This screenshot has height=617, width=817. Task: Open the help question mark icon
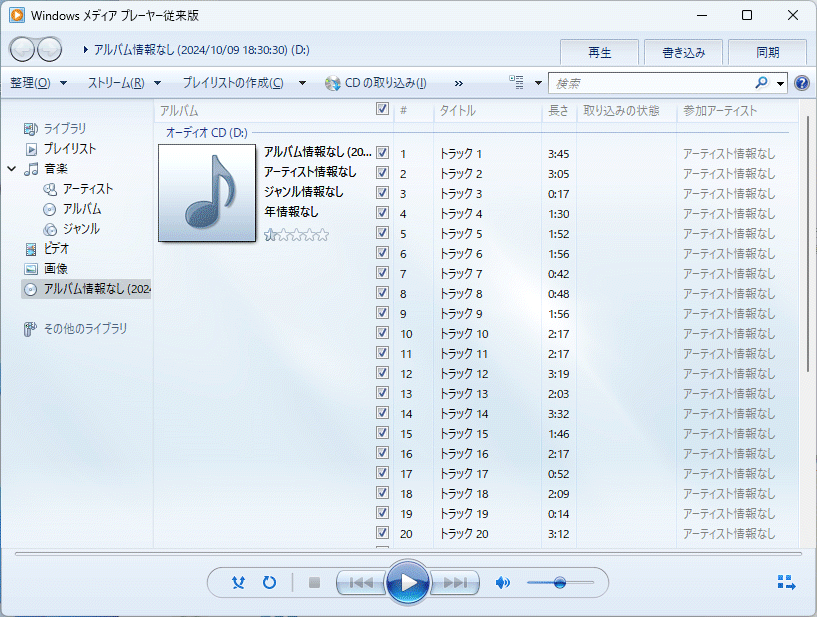tap(802, 83)
